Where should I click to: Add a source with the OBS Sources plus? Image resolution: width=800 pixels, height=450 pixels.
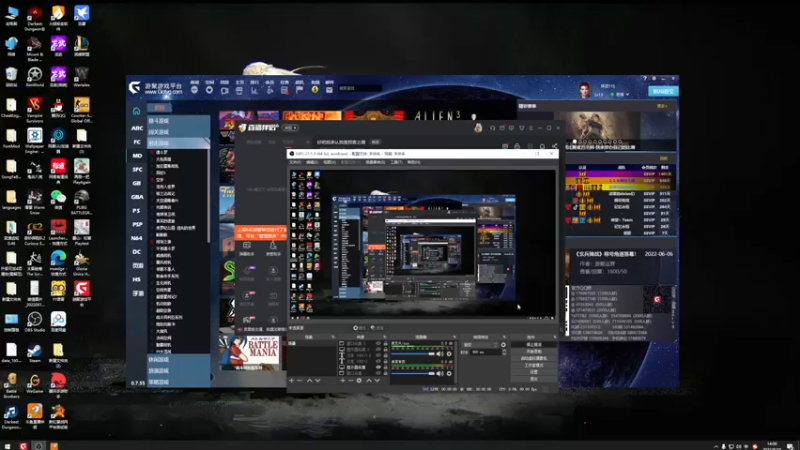[342, 381]
